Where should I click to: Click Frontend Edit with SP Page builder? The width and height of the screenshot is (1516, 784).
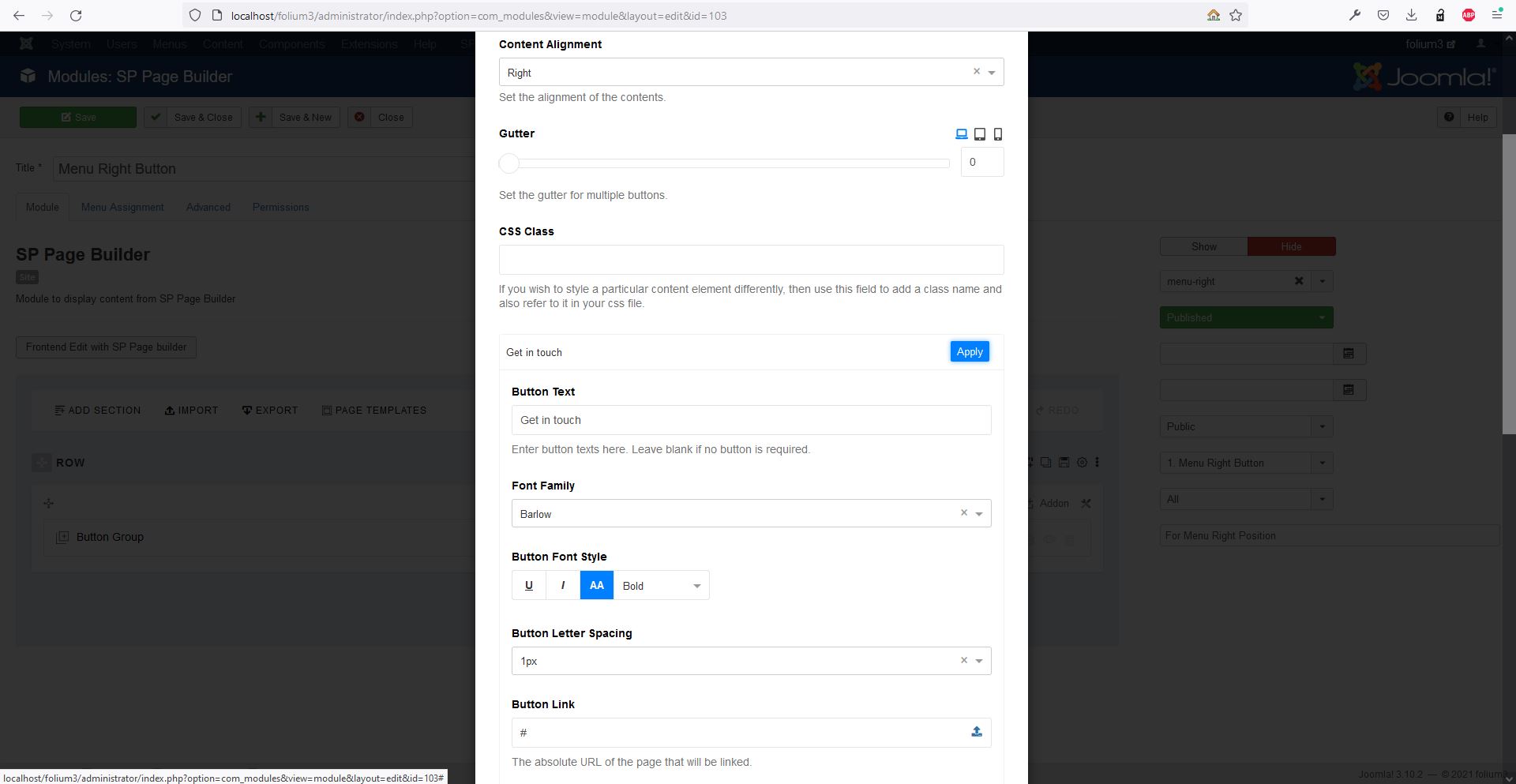point(106,347)
